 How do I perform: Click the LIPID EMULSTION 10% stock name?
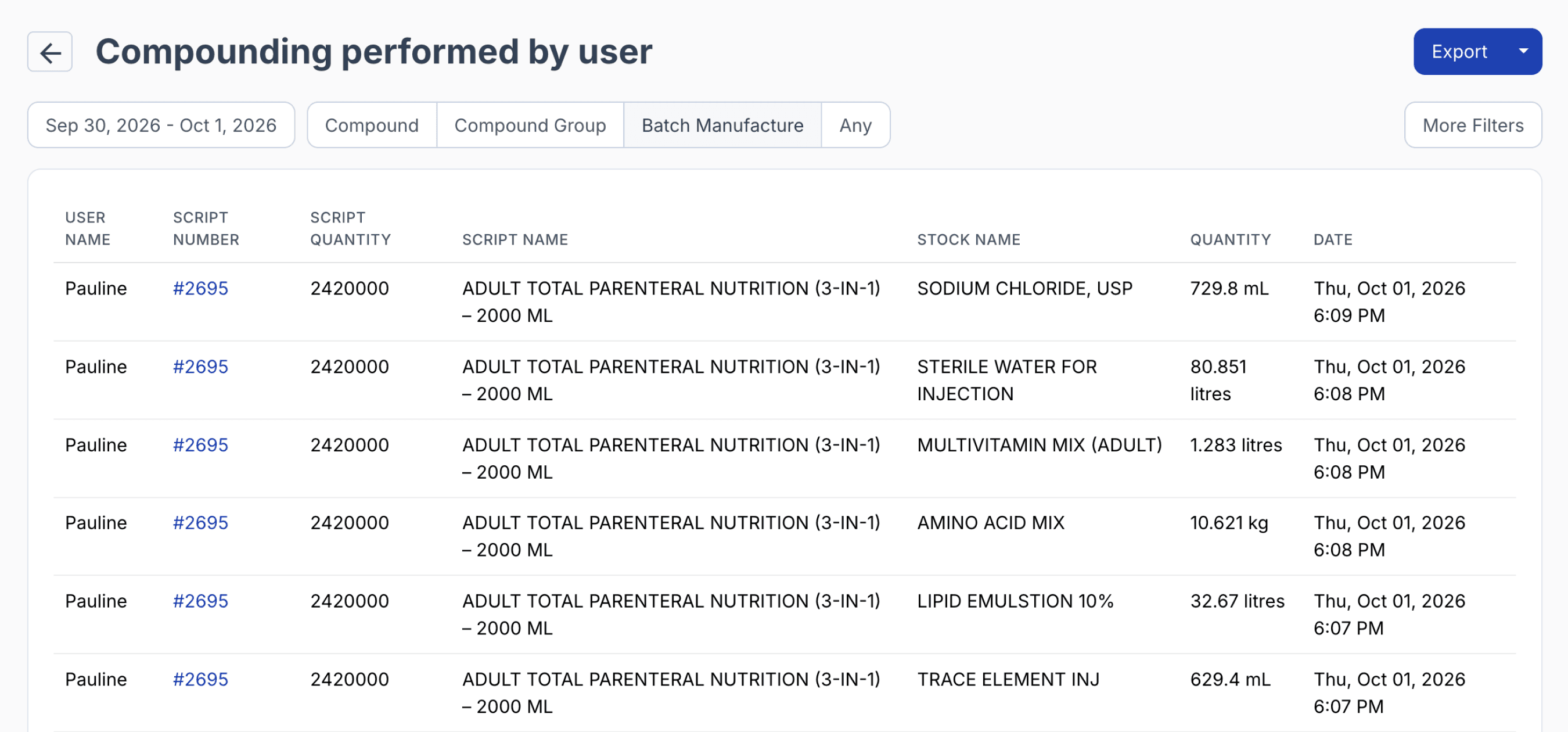(x=1015, y=601)
